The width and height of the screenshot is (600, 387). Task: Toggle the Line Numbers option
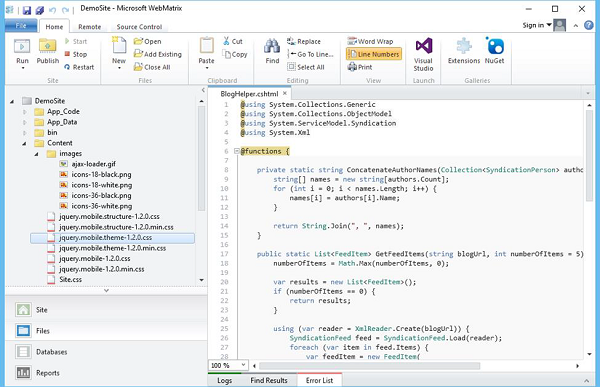[374, 54]
